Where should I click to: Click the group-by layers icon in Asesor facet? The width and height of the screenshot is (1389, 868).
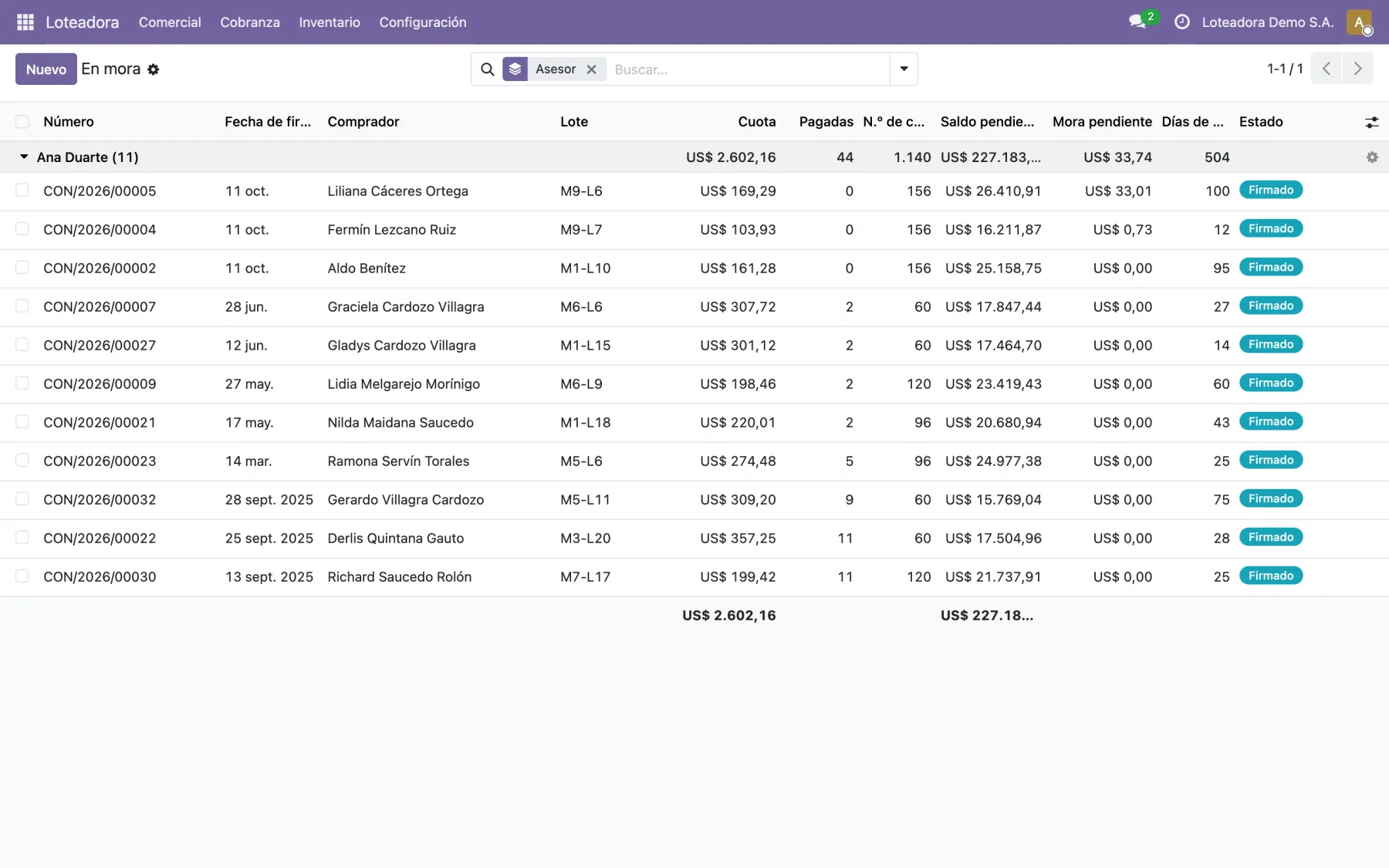[515, 69]
